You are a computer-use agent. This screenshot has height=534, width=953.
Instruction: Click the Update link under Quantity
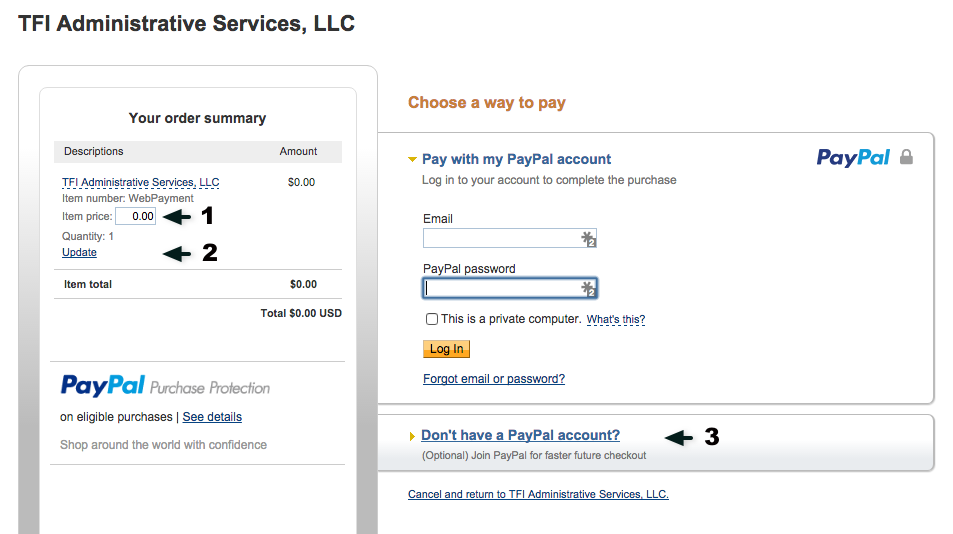(x=79, y=252)
